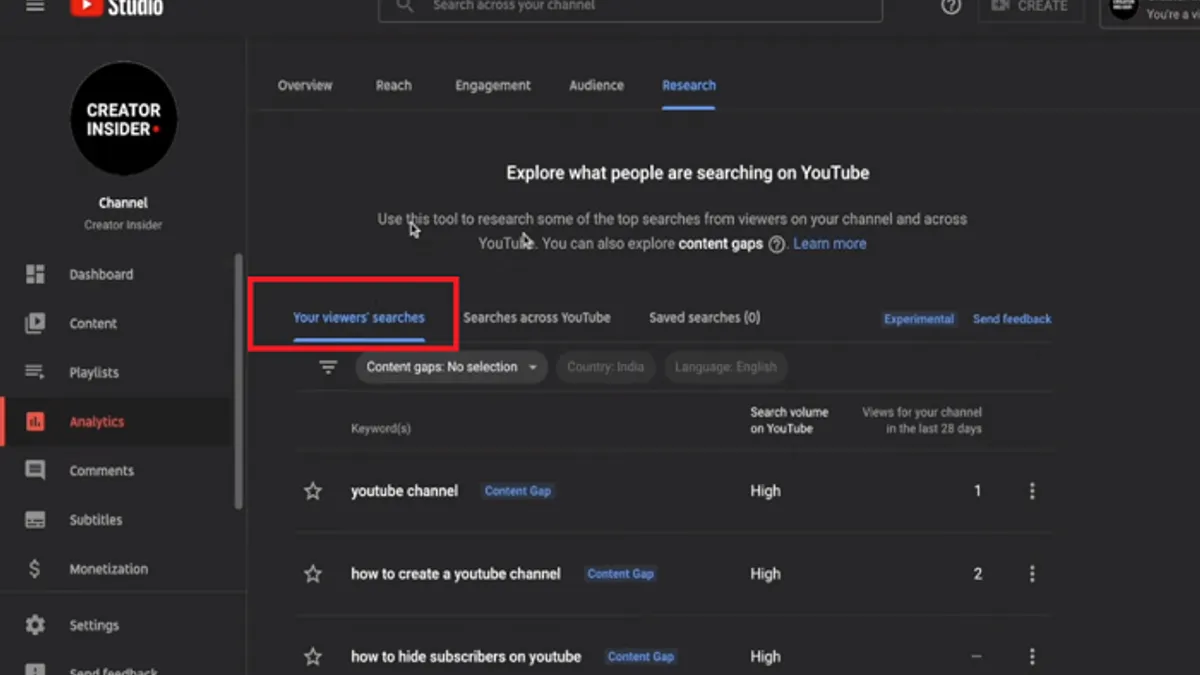Open Saved searches (0) tab
This screenshot has width=1200, height=675.
[705, 318]
